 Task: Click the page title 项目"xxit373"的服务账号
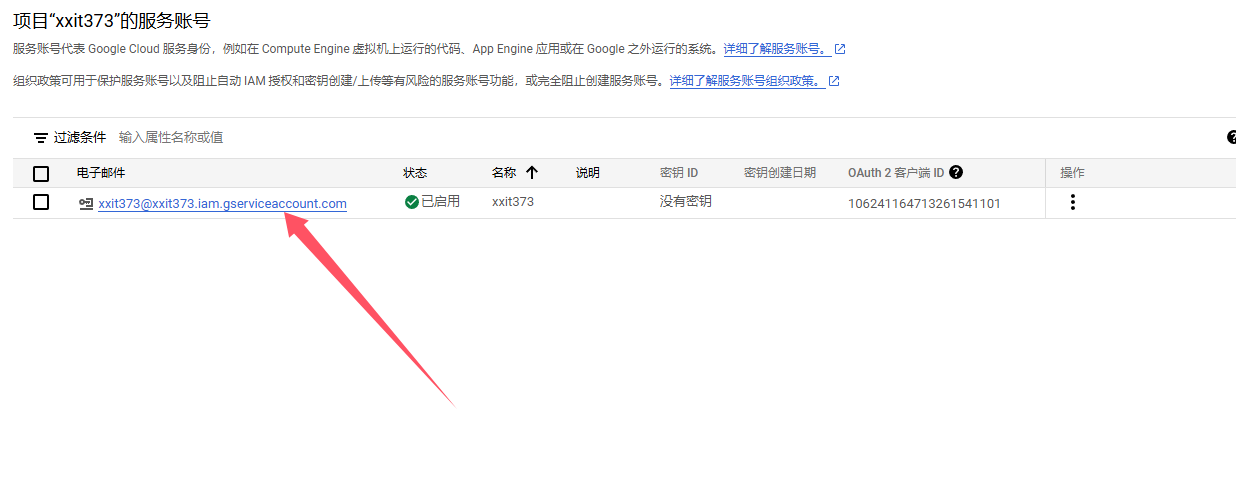tap(111, 20)
